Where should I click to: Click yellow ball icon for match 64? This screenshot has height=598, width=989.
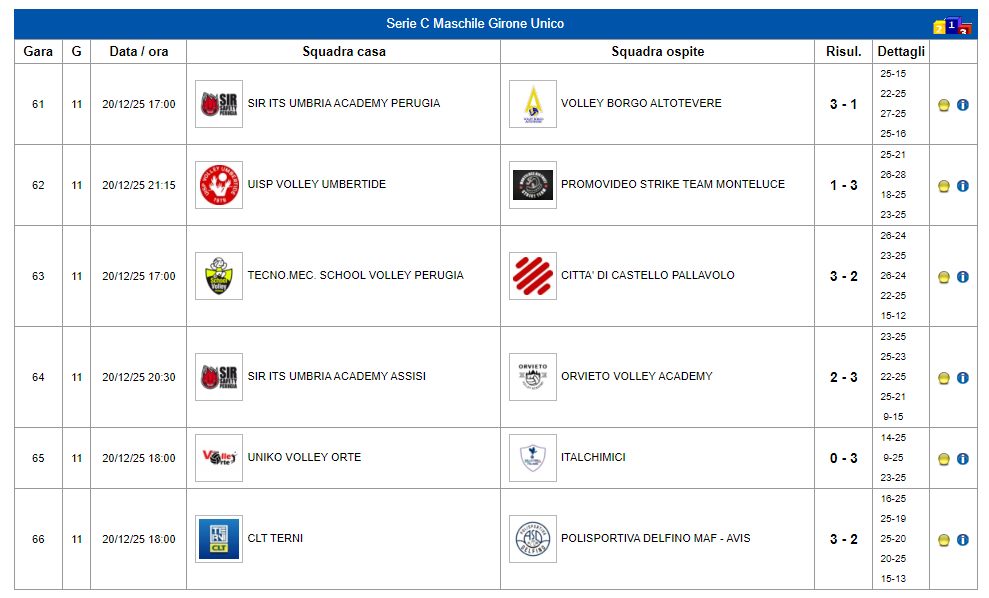click(x=943, y=378)
